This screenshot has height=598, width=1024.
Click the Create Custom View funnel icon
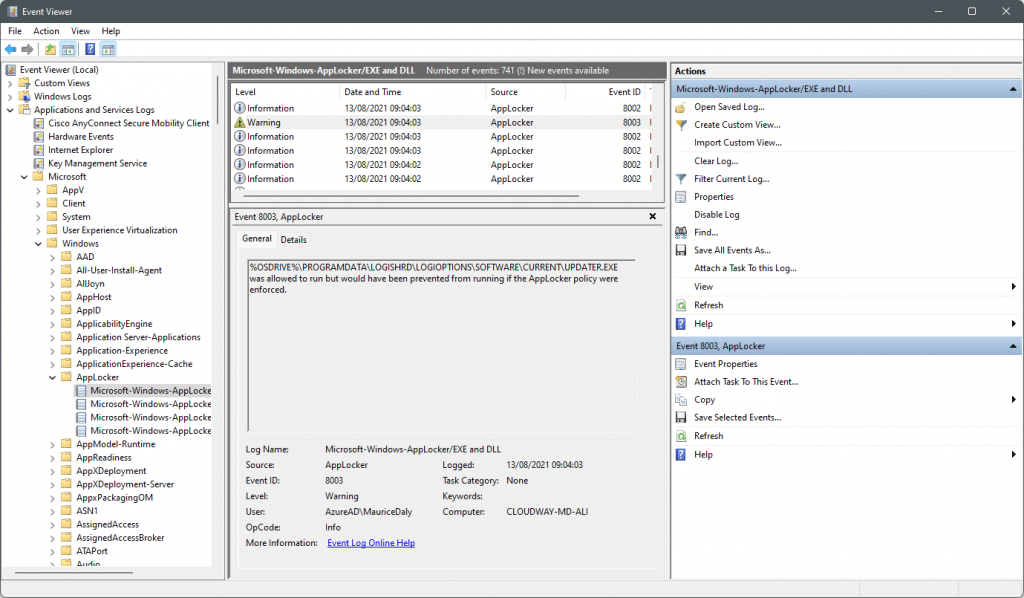click(x=681, y=125)
